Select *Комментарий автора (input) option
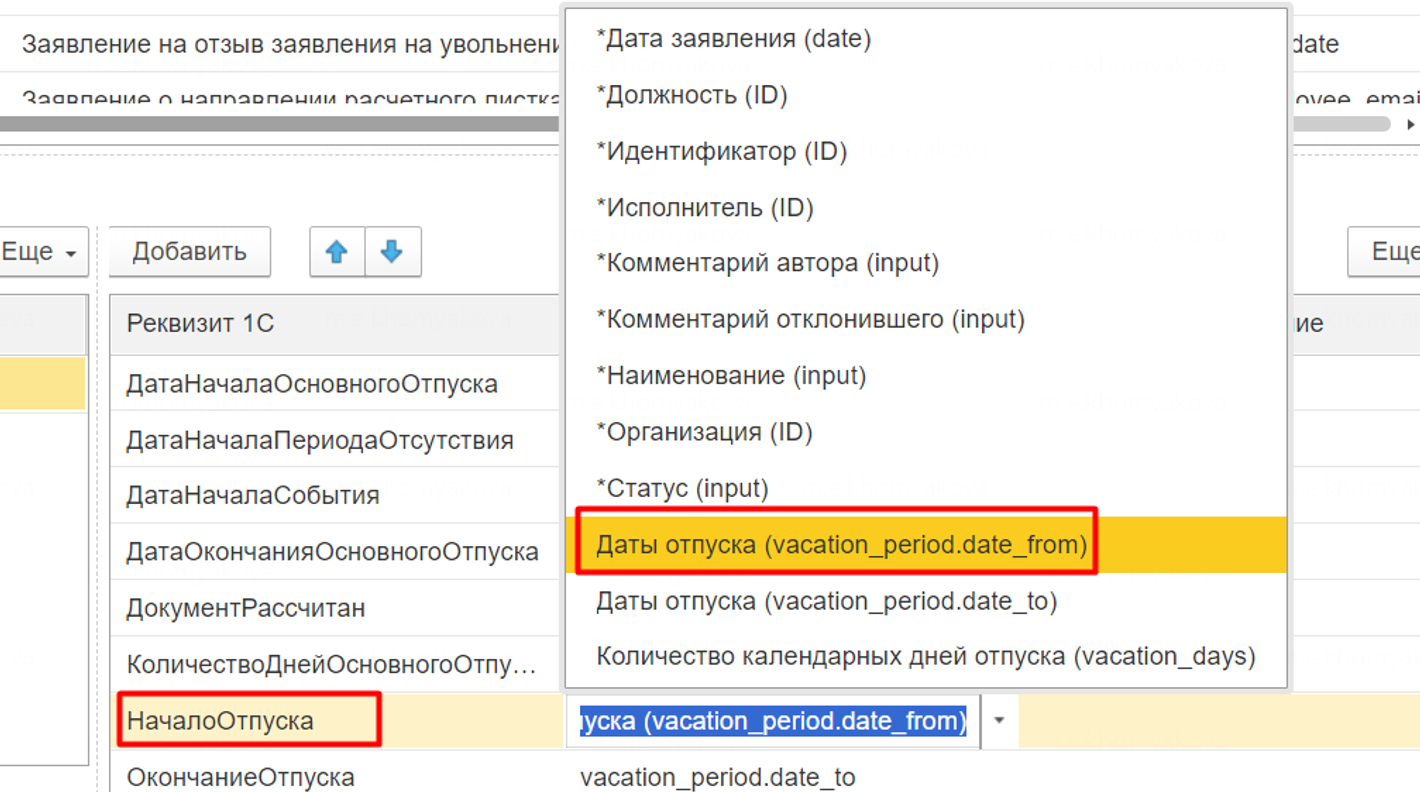The image size is (1420, 792). tap(767, 263)
